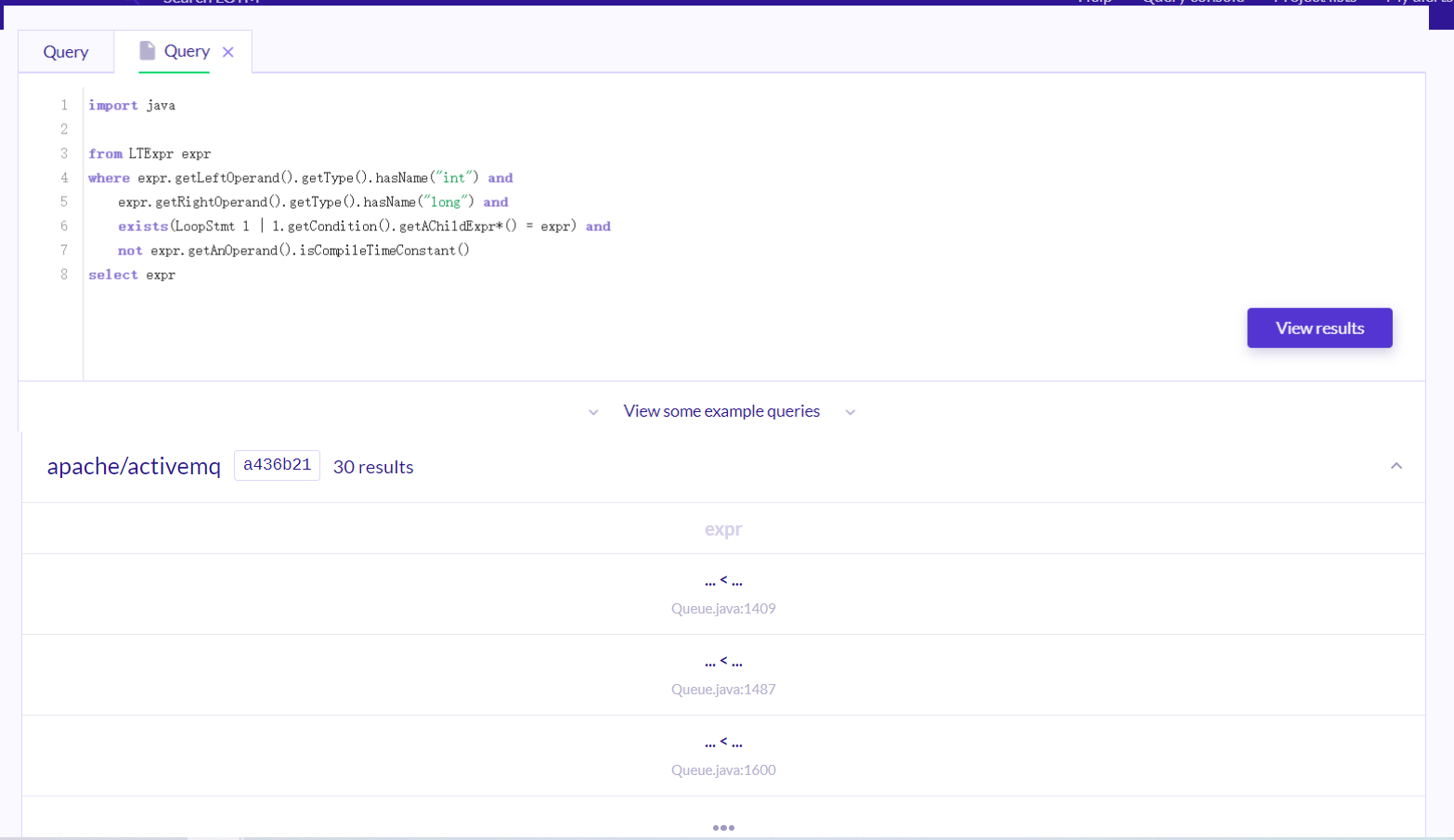Run query with View results button
1454x840 pixels.
(x=1319, y=328)
